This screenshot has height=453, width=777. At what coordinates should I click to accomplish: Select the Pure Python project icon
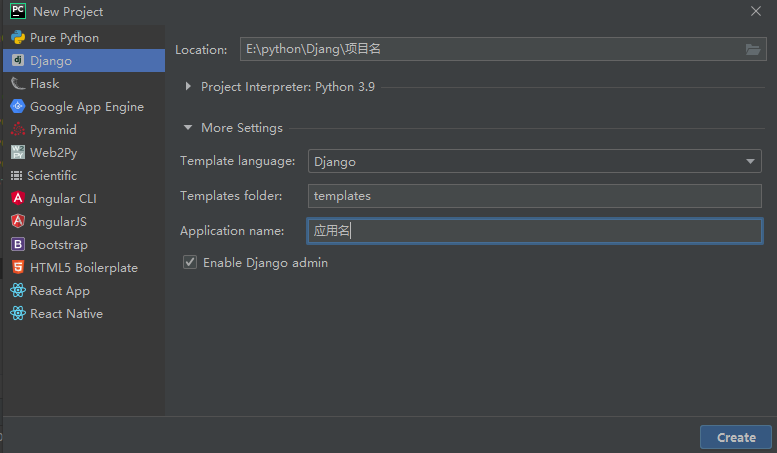click(18, 38)
